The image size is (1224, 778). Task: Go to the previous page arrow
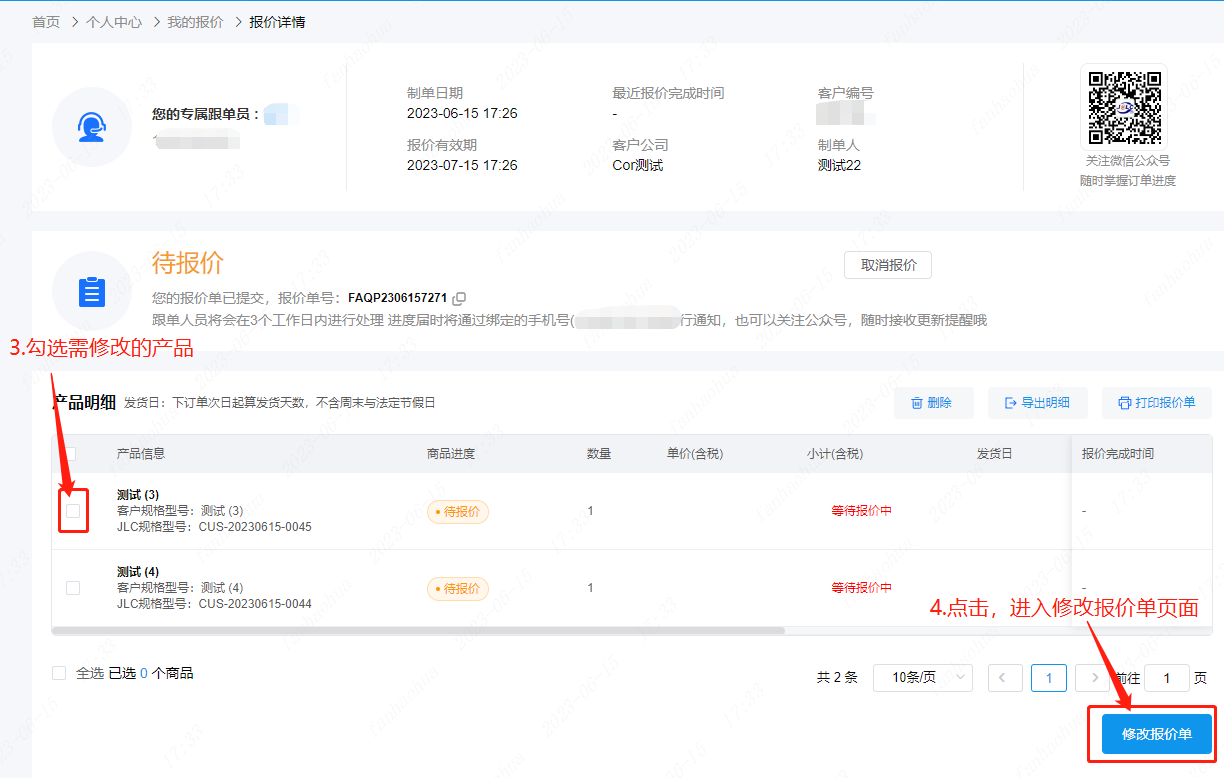pos(1004,678)
